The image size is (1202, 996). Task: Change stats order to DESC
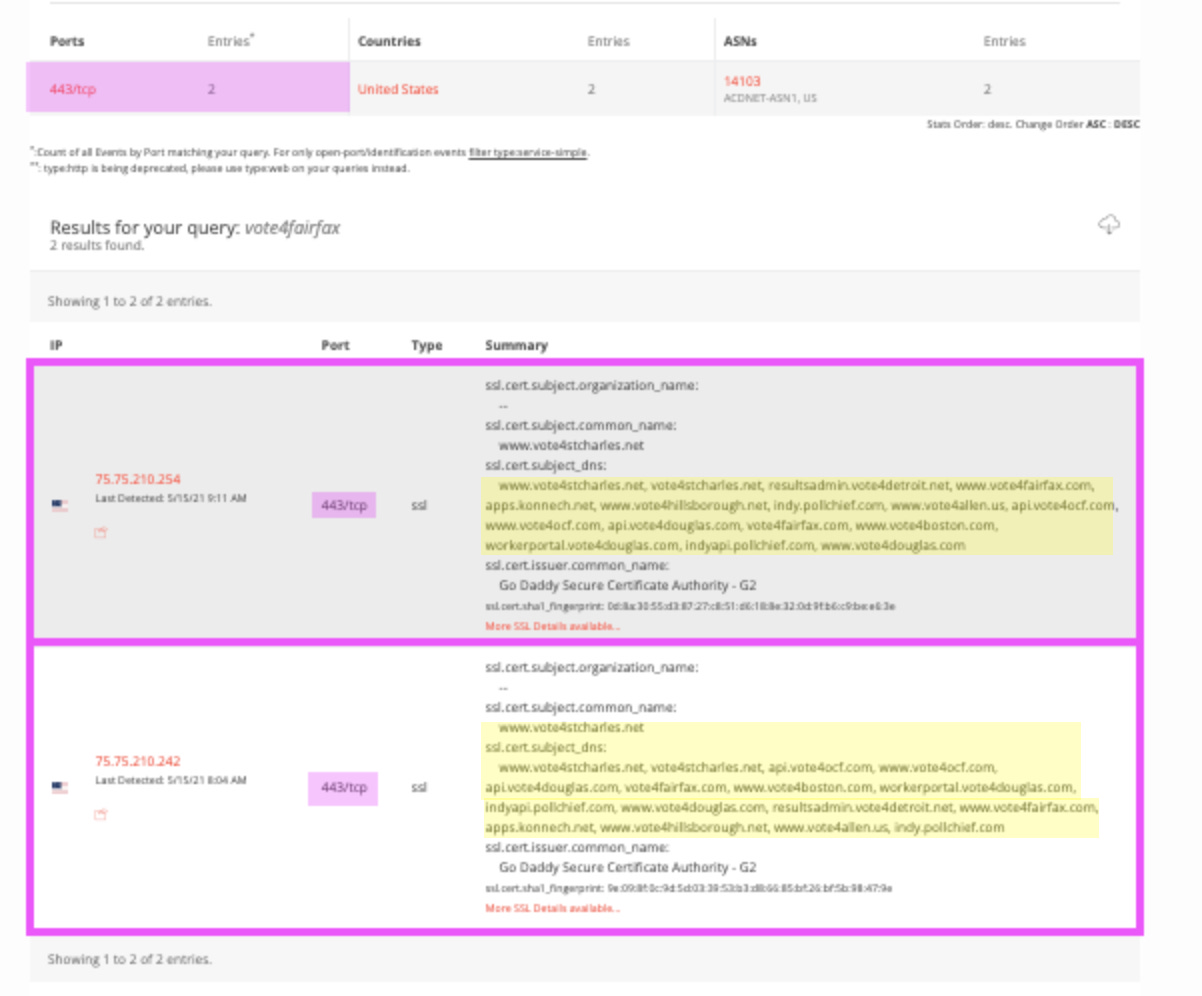[x=1127, y=125]
